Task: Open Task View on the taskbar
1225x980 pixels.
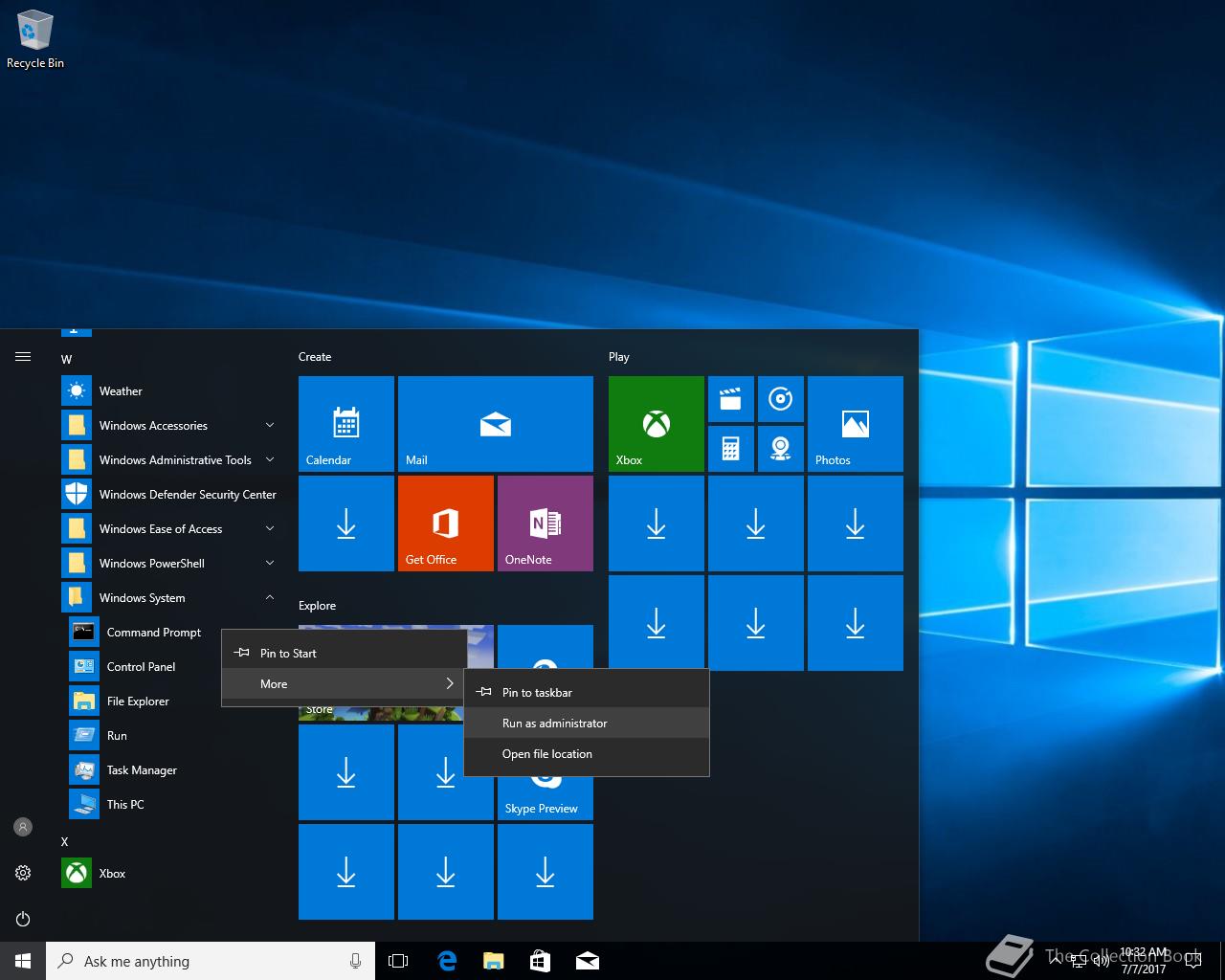Action: point(398,961)
